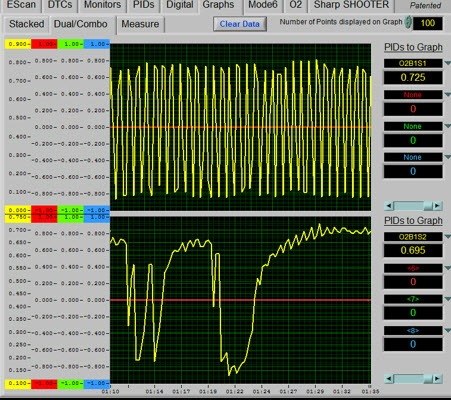Viewport: 451px width, 400px height.
Task: Click upper graph green min scale -1.00
Action: pos(70,210)
